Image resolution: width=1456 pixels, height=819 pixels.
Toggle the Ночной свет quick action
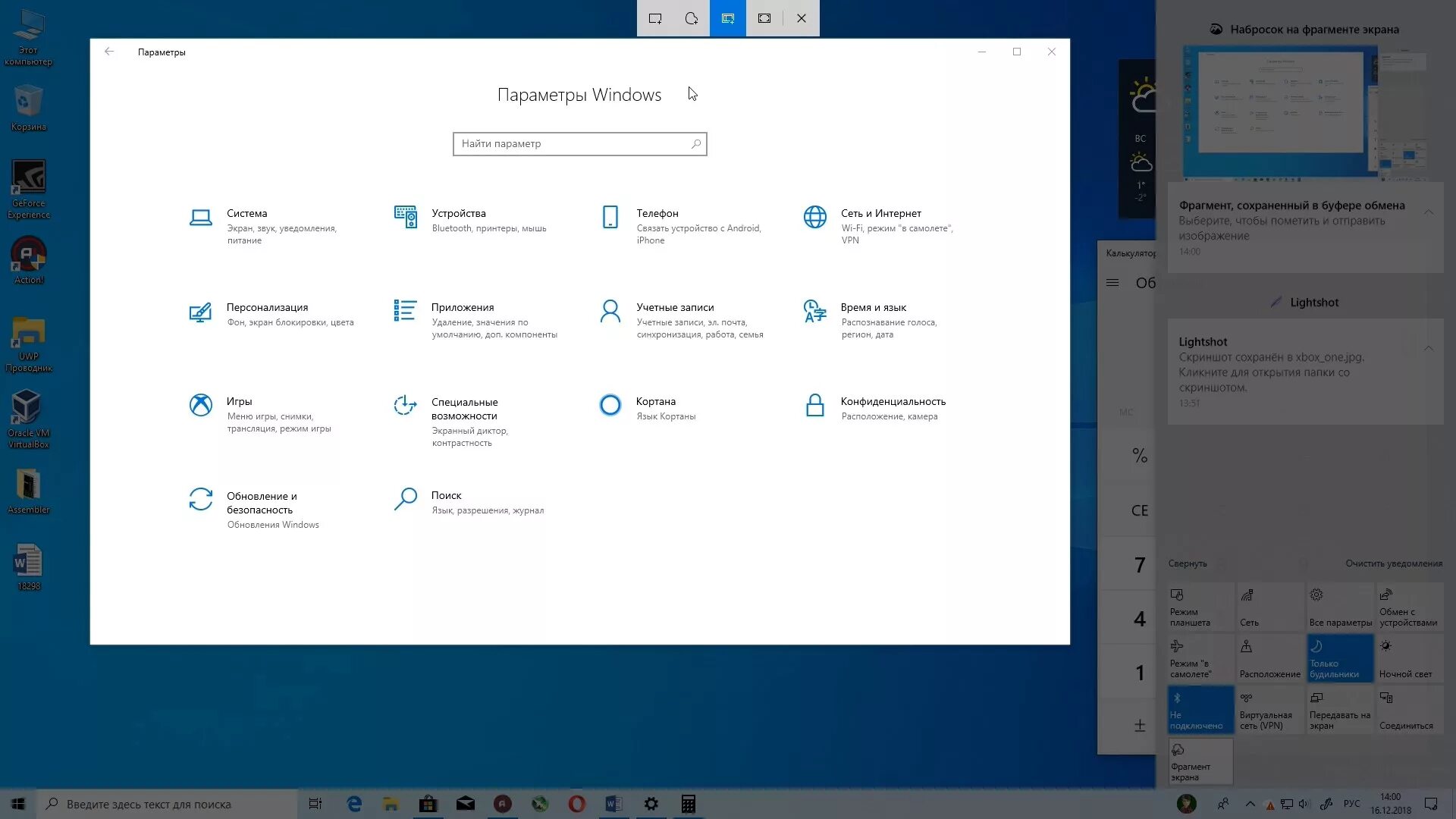click(x=1409, y=658)
